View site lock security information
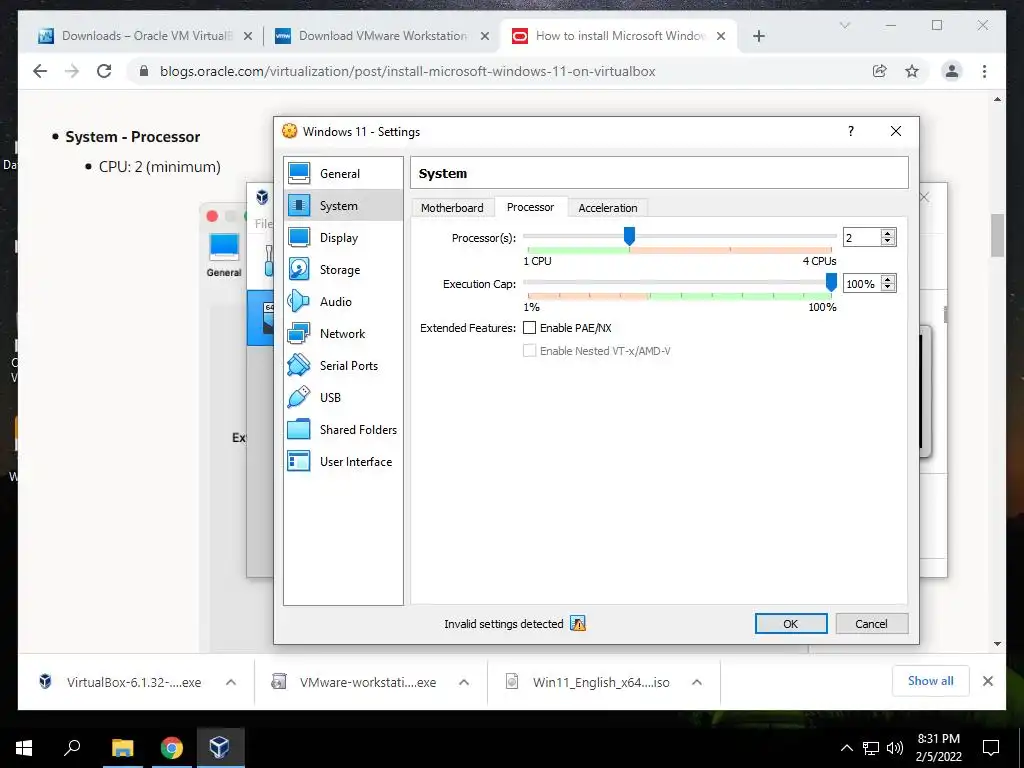 (x=144, y=71)
